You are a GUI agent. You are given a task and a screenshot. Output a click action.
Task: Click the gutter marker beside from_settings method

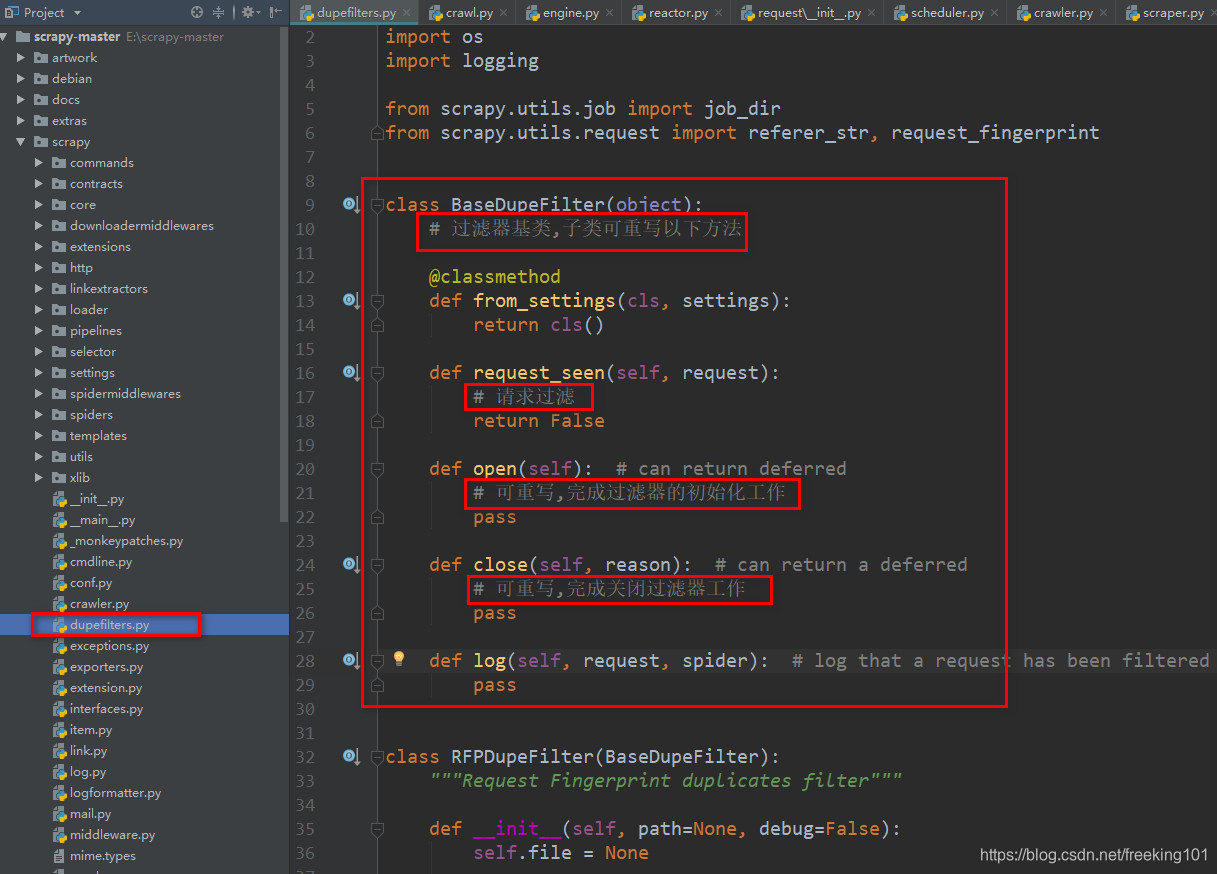[x=350, y=300]
